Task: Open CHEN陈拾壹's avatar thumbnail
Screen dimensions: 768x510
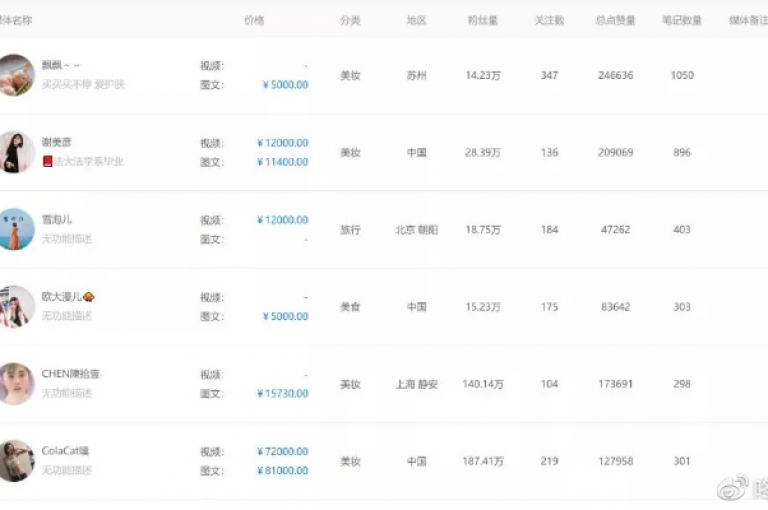Action: click(x=16, y=384)
